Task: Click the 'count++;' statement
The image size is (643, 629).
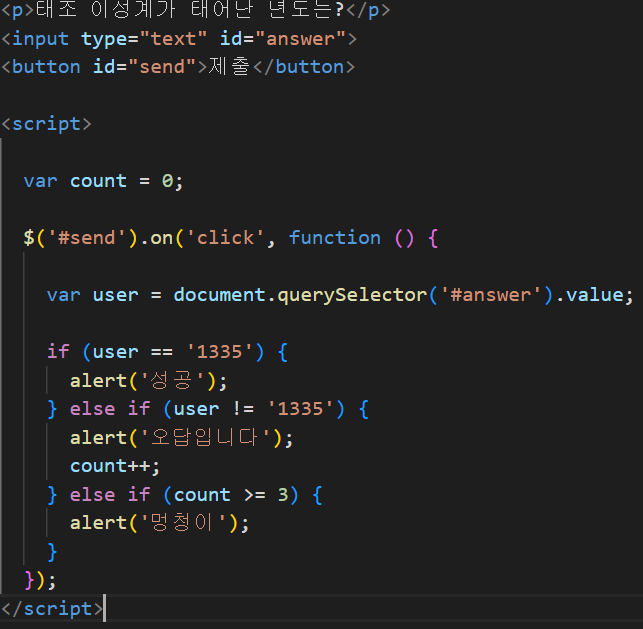Action: (115, 466)
